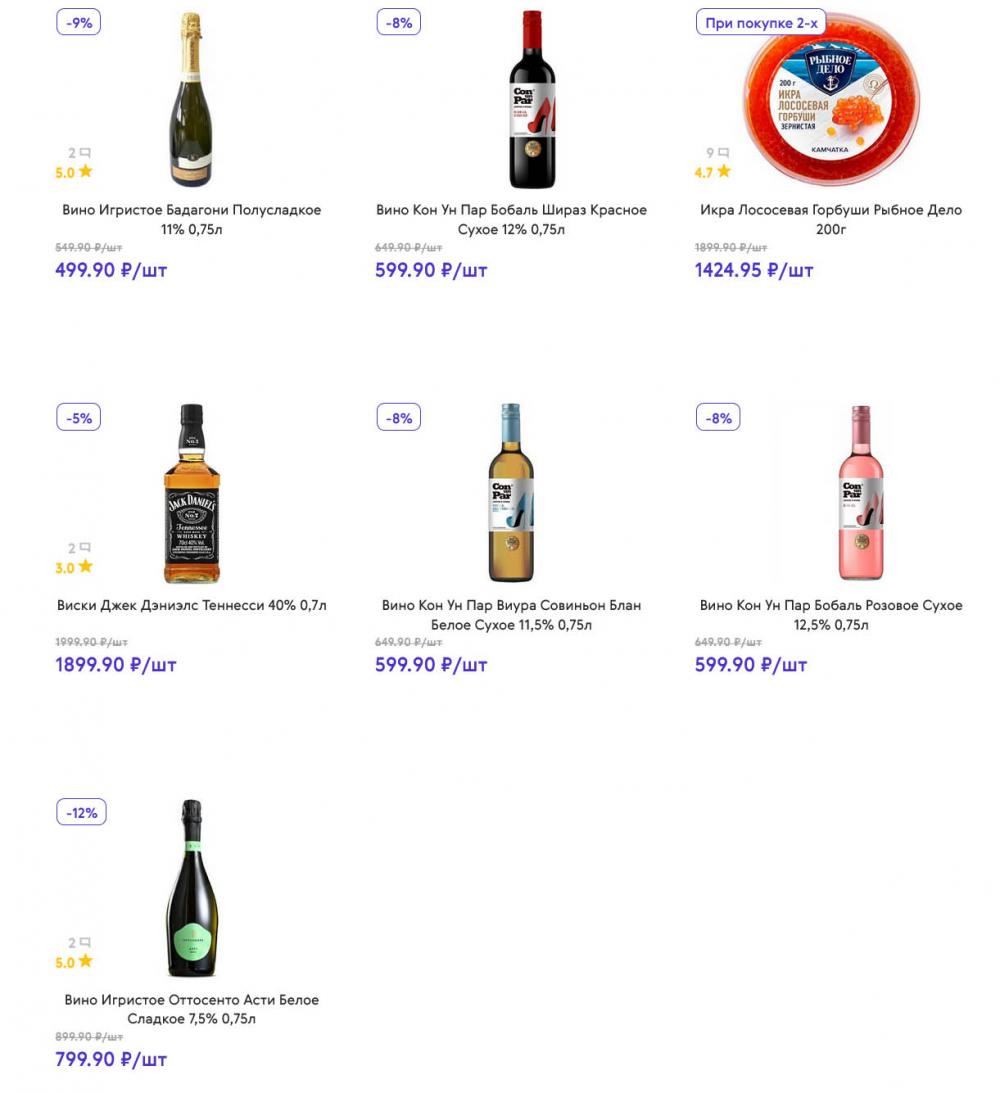Viewport: 1000px width, 1093px height.
Task: Click the При покупке 2-х promo badge
Action: coord(761,23)
